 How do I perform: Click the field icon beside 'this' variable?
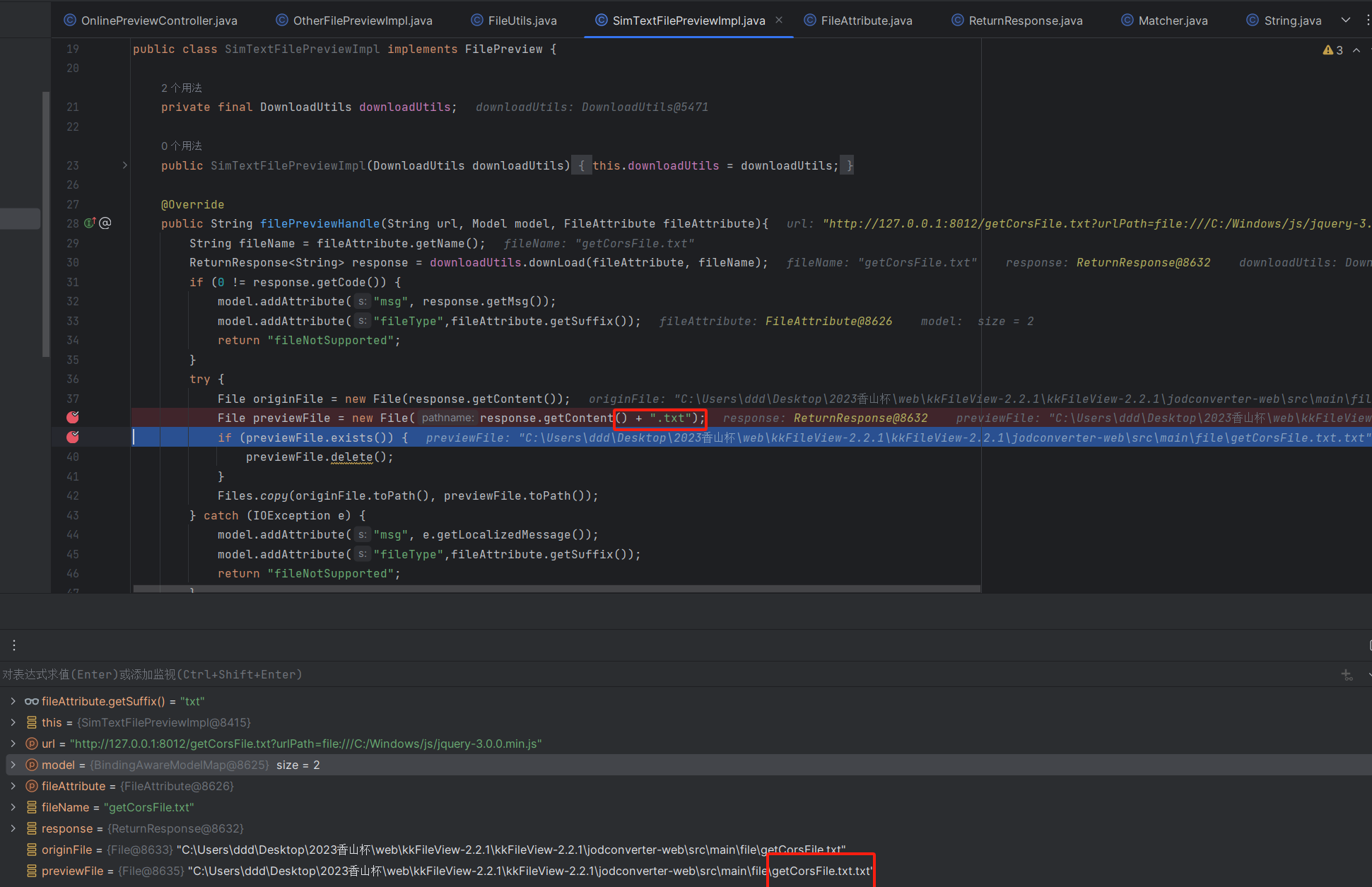(32, 722)
